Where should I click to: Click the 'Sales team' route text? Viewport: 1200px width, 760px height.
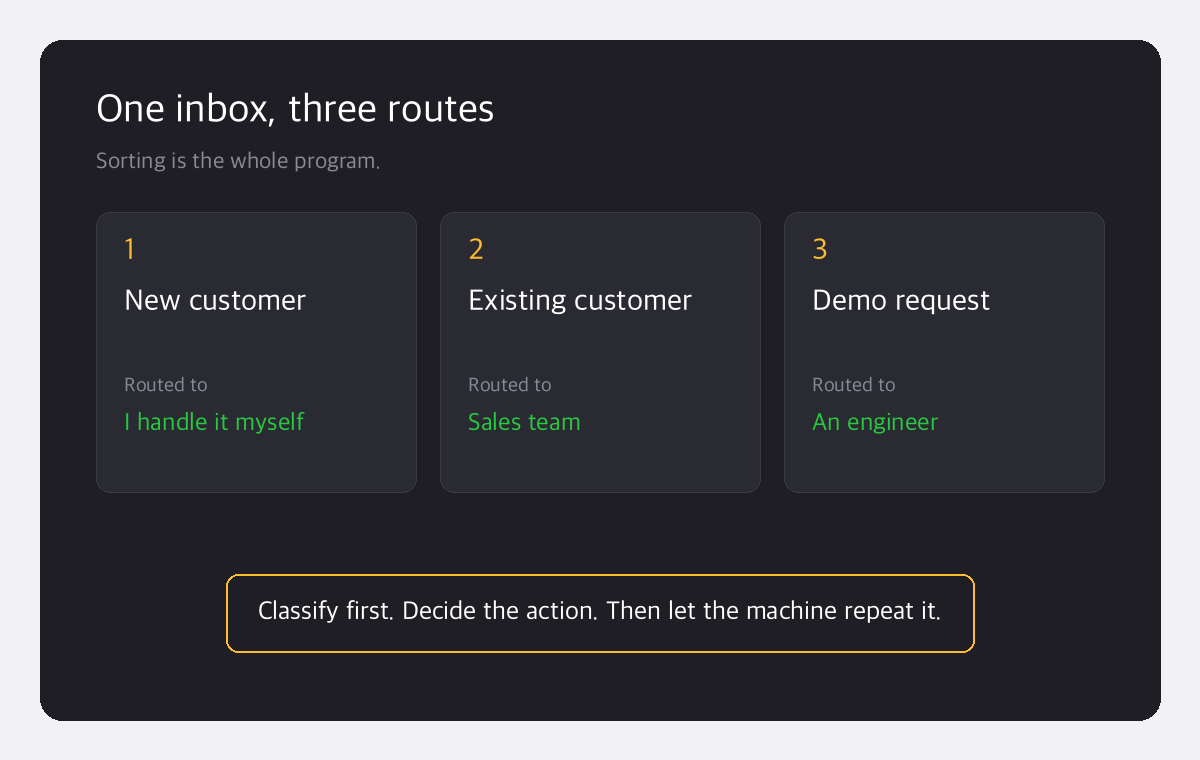524,422
